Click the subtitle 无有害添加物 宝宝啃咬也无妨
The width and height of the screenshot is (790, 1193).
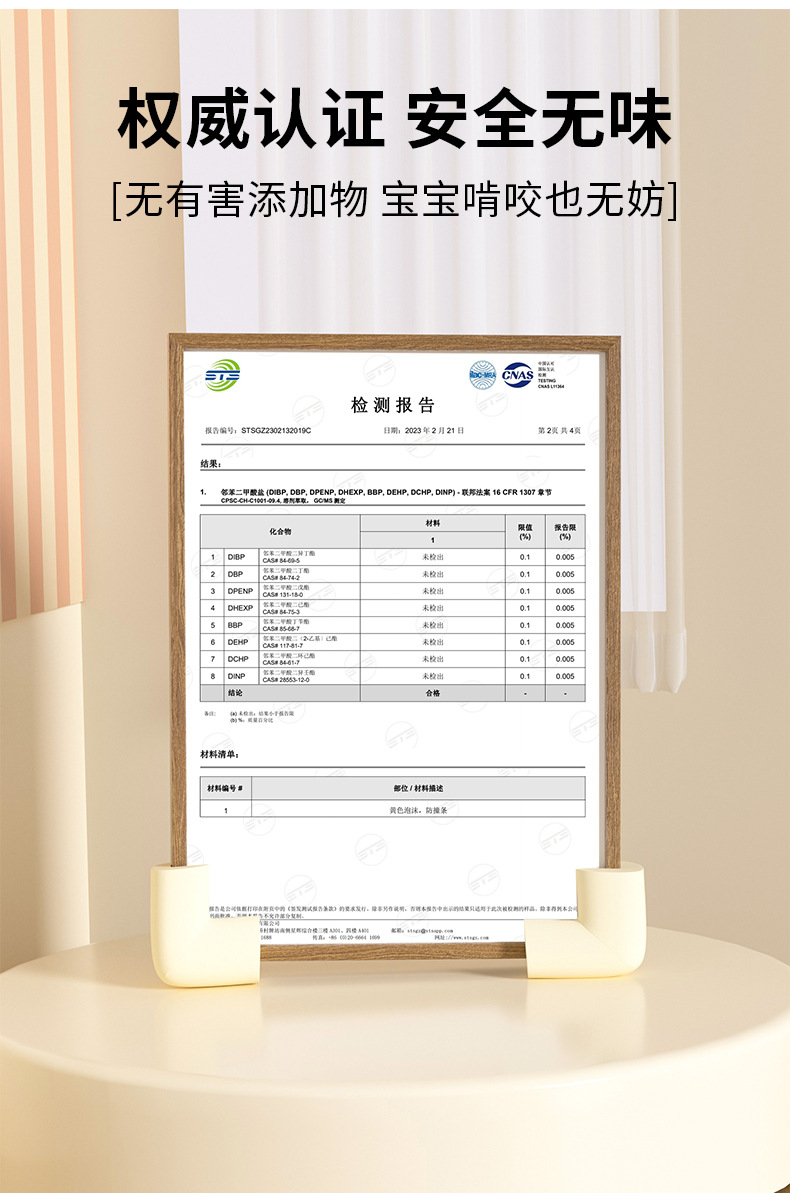(x=394, y=201)
